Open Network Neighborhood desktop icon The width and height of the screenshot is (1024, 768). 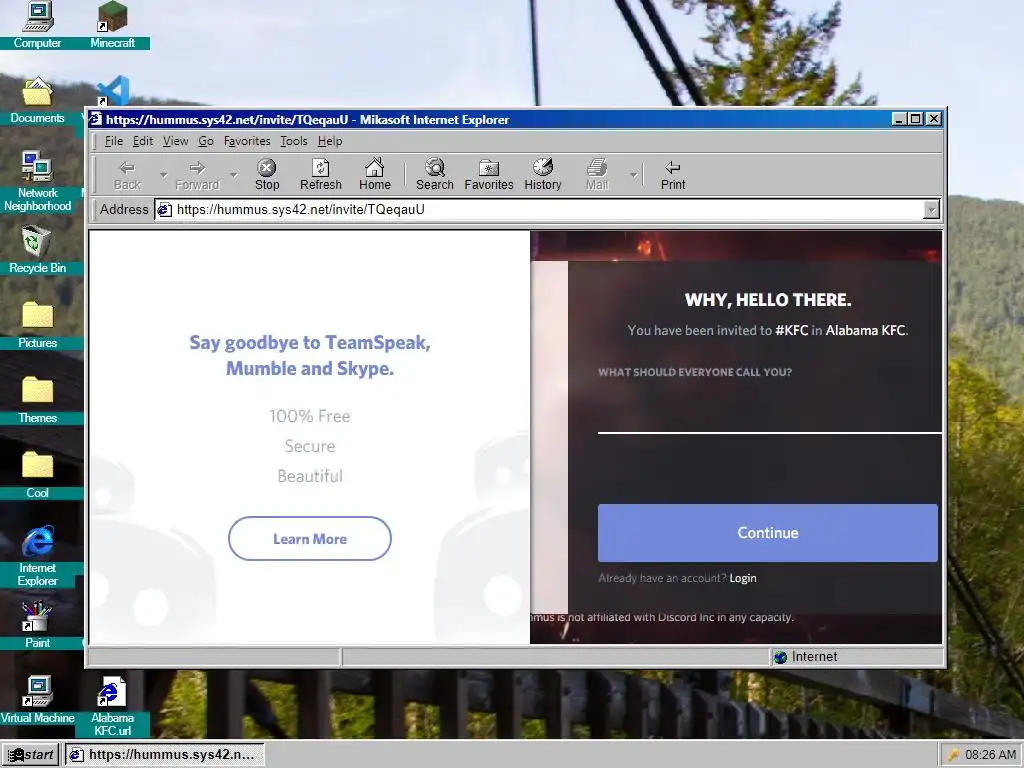37,182
